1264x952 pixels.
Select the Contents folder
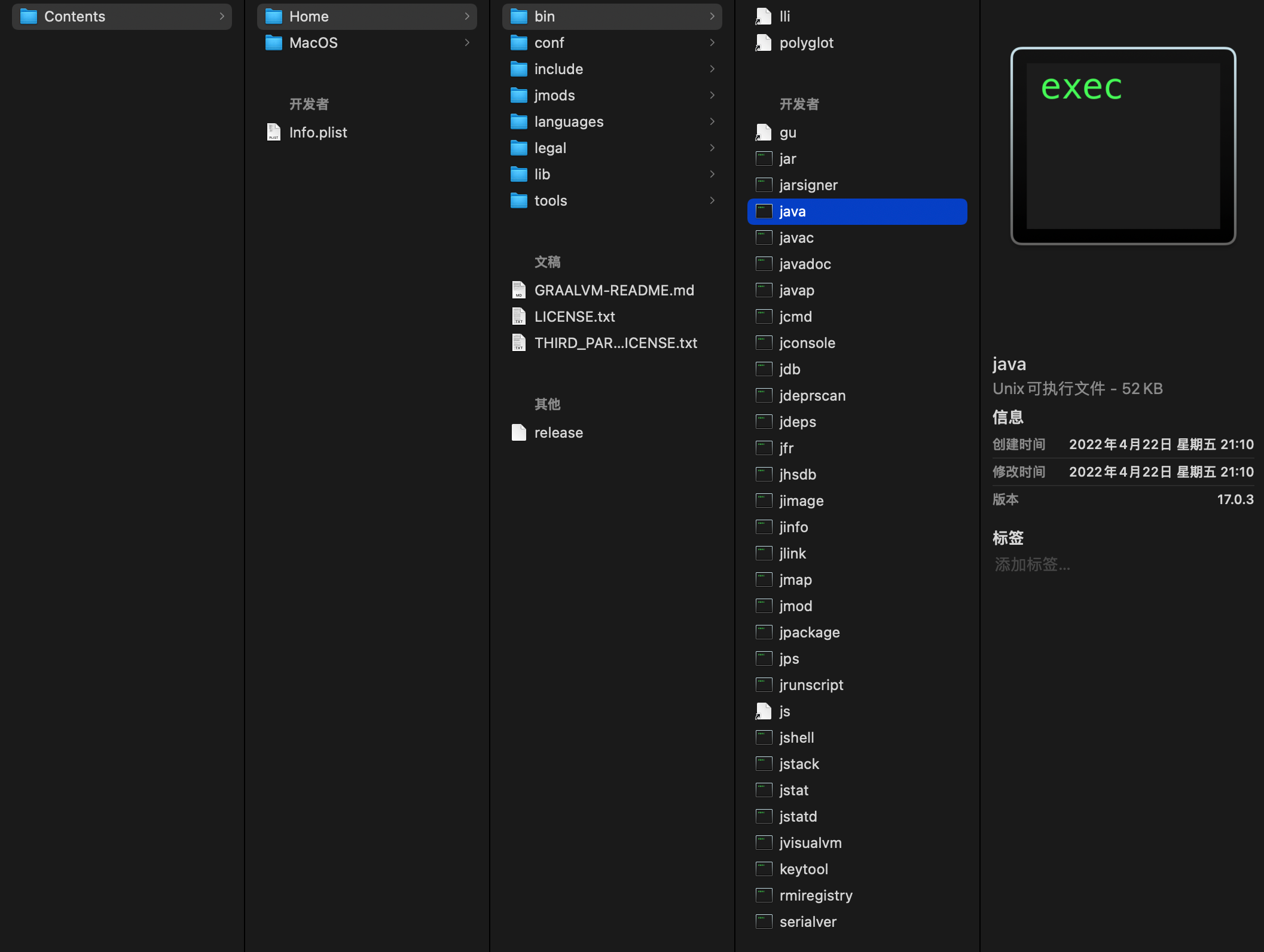74,17
